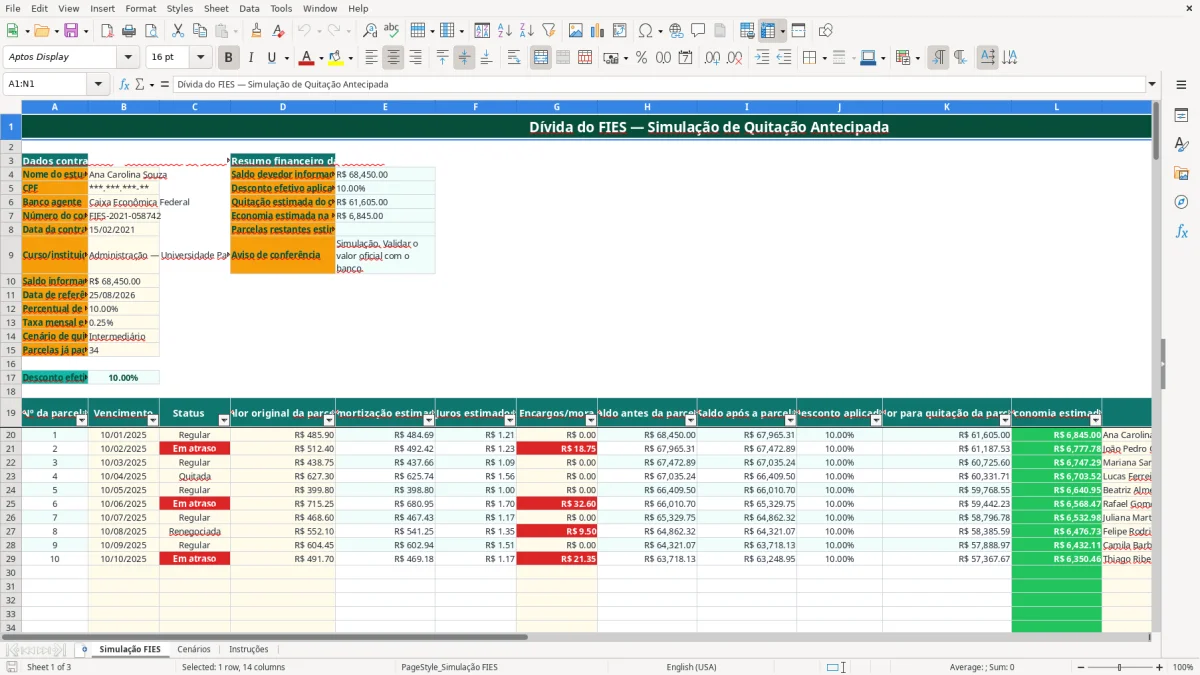Image resolution: width=1200 pixels, height=675 pixels.
Task: Open Vencimento column filter dropdown
Action: [x=152, y=420]
